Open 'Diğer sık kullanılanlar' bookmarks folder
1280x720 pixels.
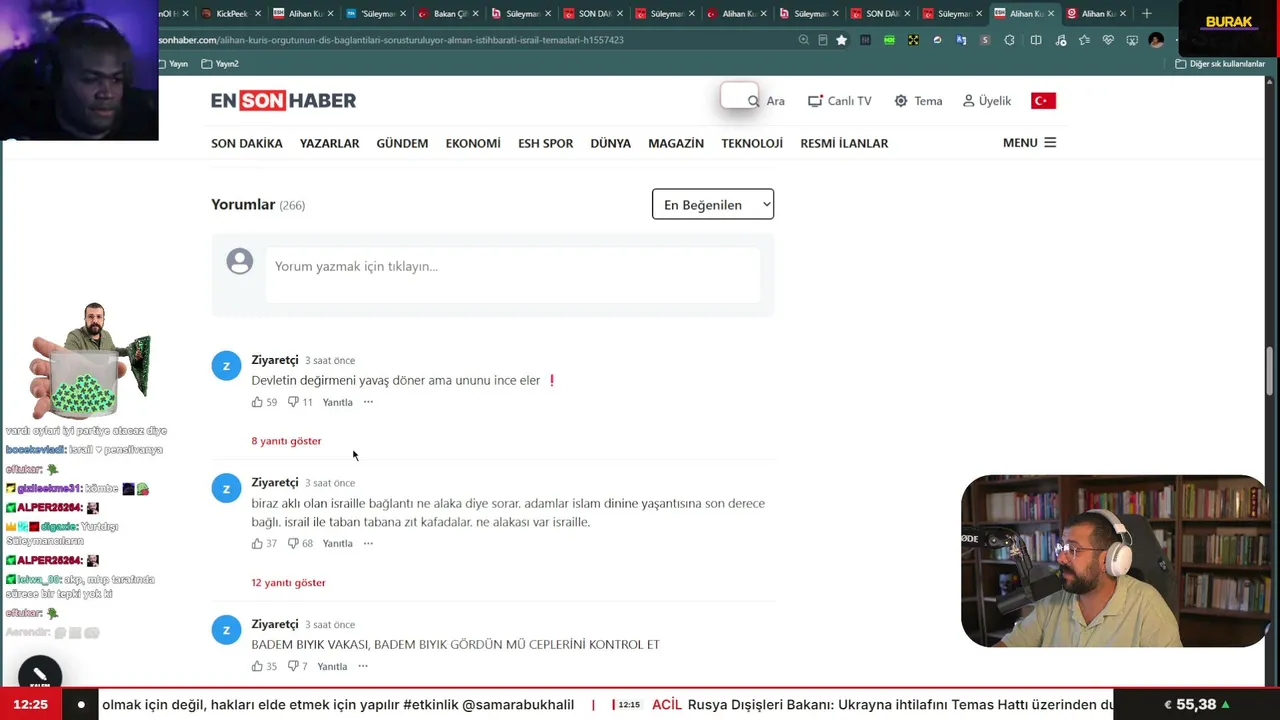[x=1220, y=63]
